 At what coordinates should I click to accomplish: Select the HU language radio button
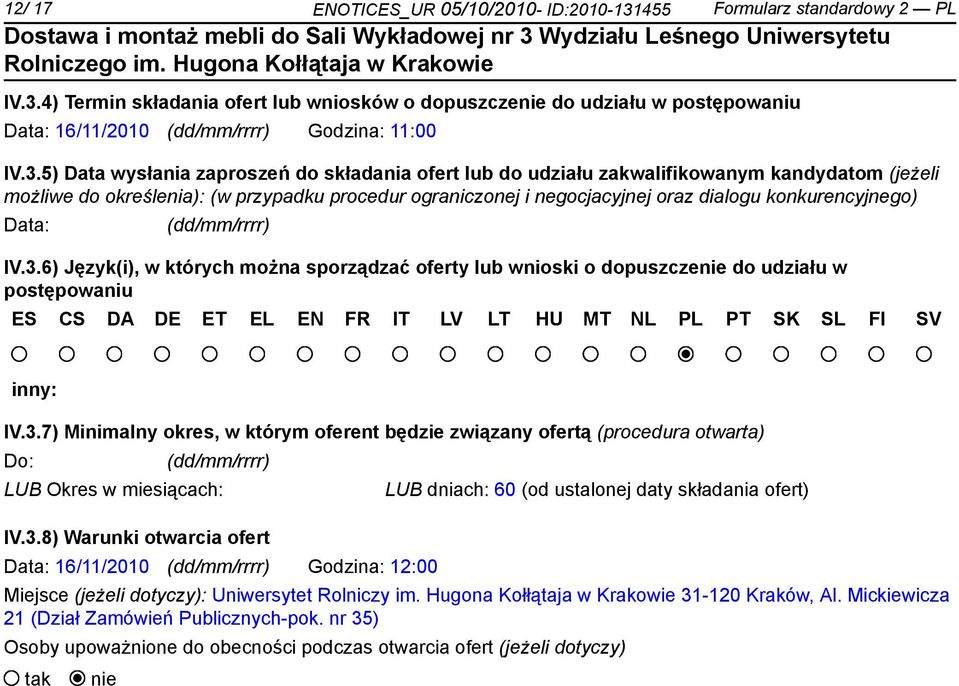pos(543,354)
